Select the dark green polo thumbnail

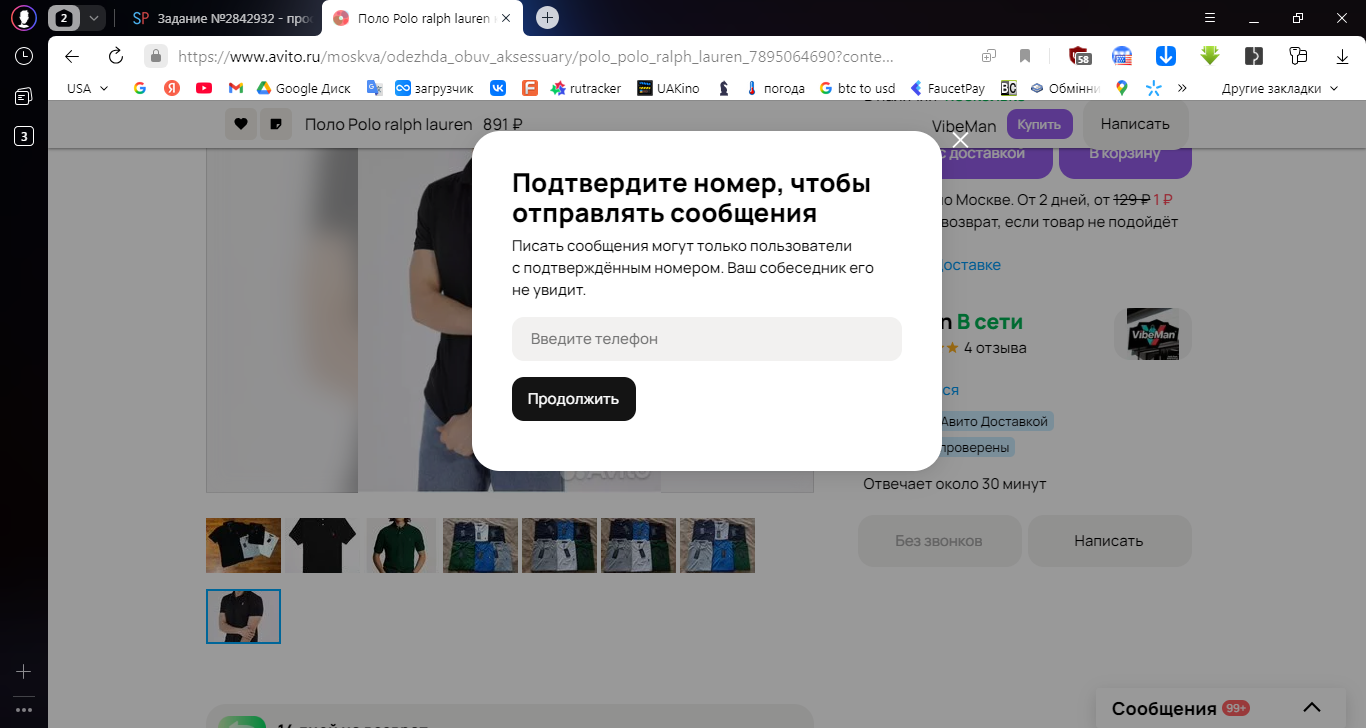point(401,545)
